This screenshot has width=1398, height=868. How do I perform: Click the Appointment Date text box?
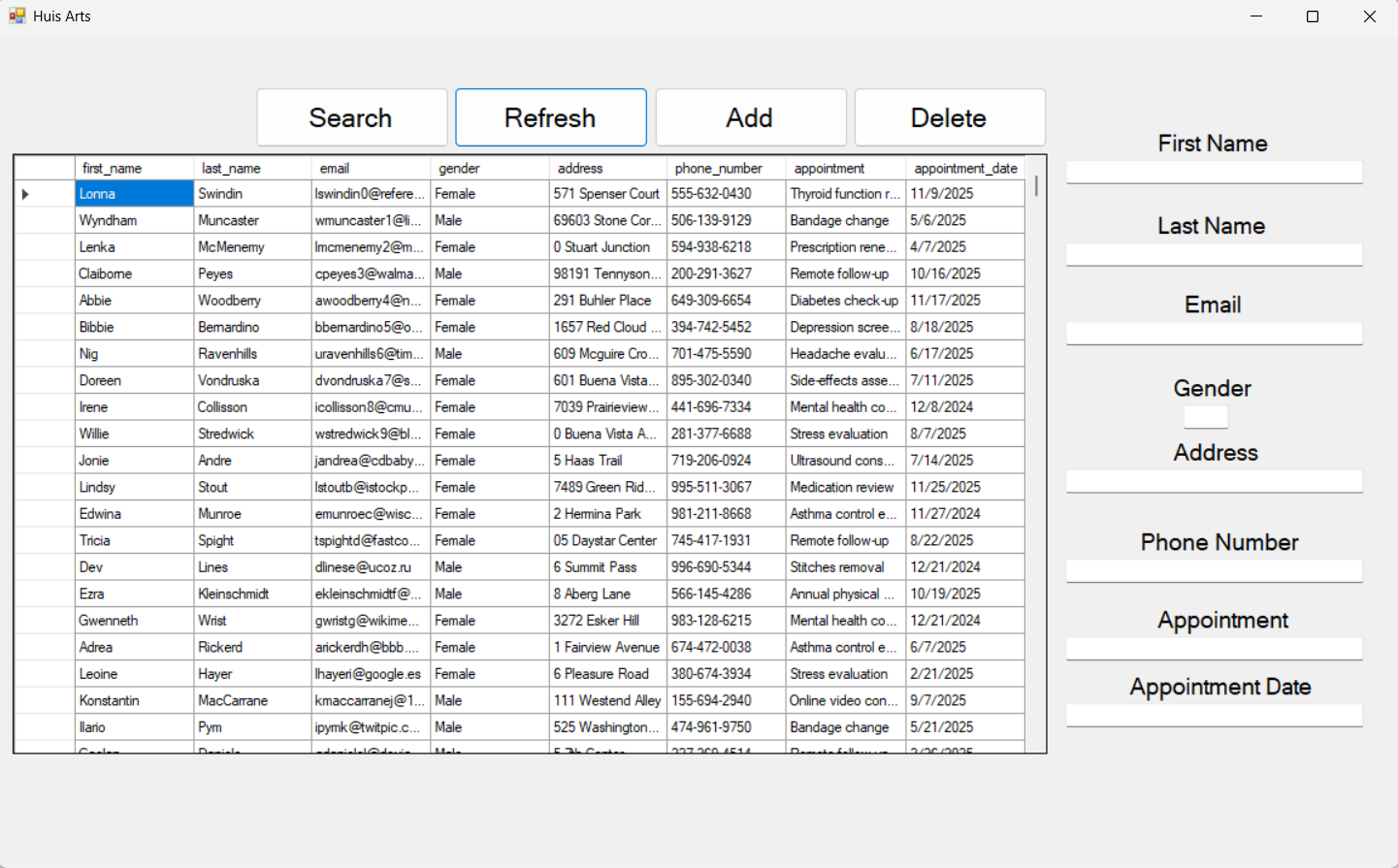pos(1214,716)
